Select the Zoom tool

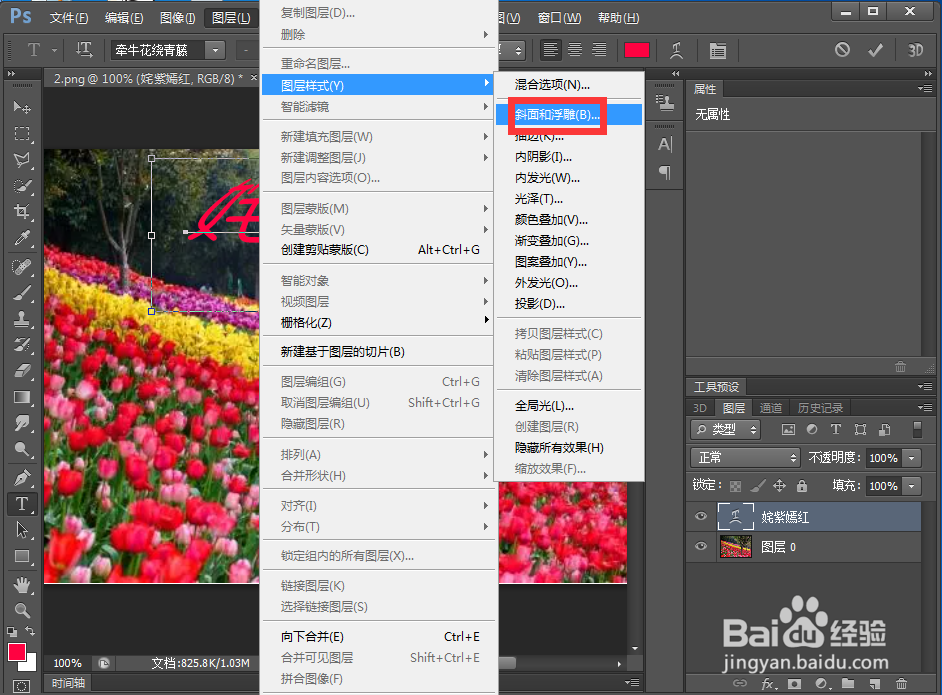(x=22, y=611)
